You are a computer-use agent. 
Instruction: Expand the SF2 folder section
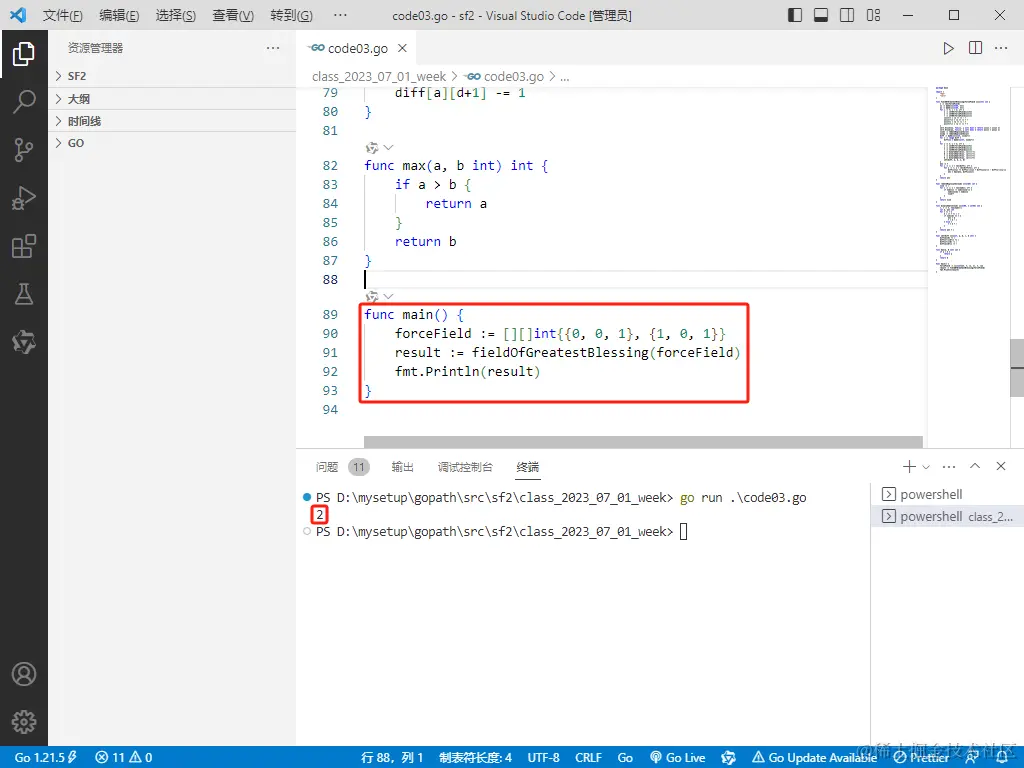coord(172,76)
